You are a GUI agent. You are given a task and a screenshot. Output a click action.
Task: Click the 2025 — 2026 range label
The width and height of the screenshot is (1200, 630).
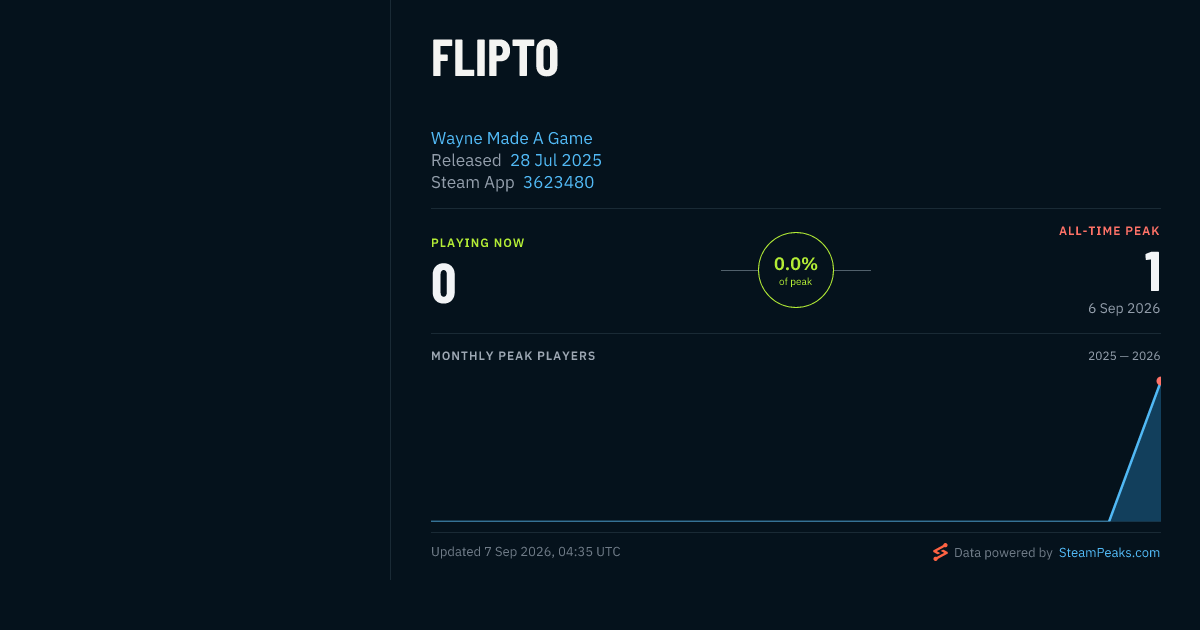(1124, 356)
